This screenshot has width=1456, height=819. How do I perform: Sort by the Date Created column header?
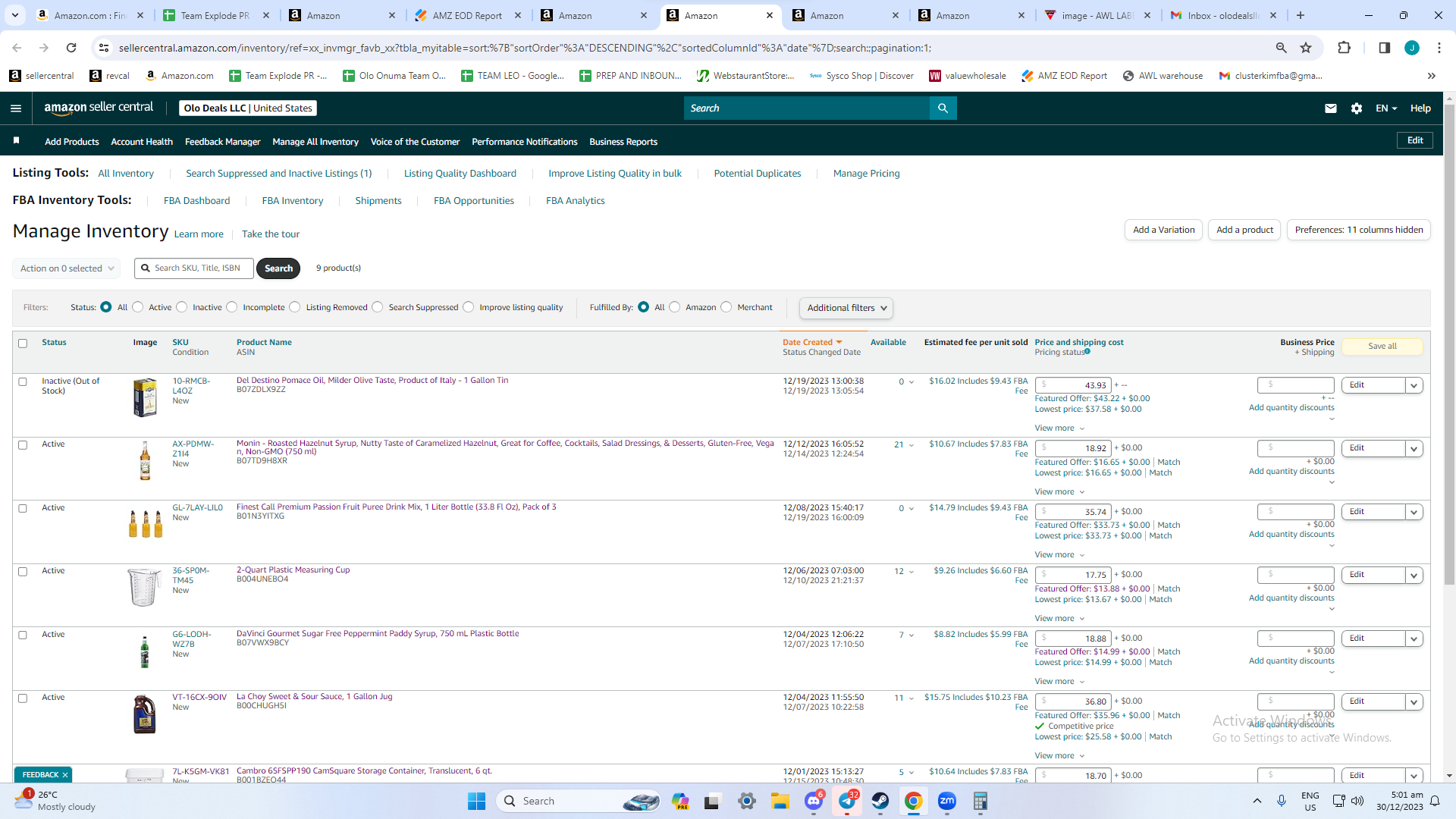coord(812,343)
